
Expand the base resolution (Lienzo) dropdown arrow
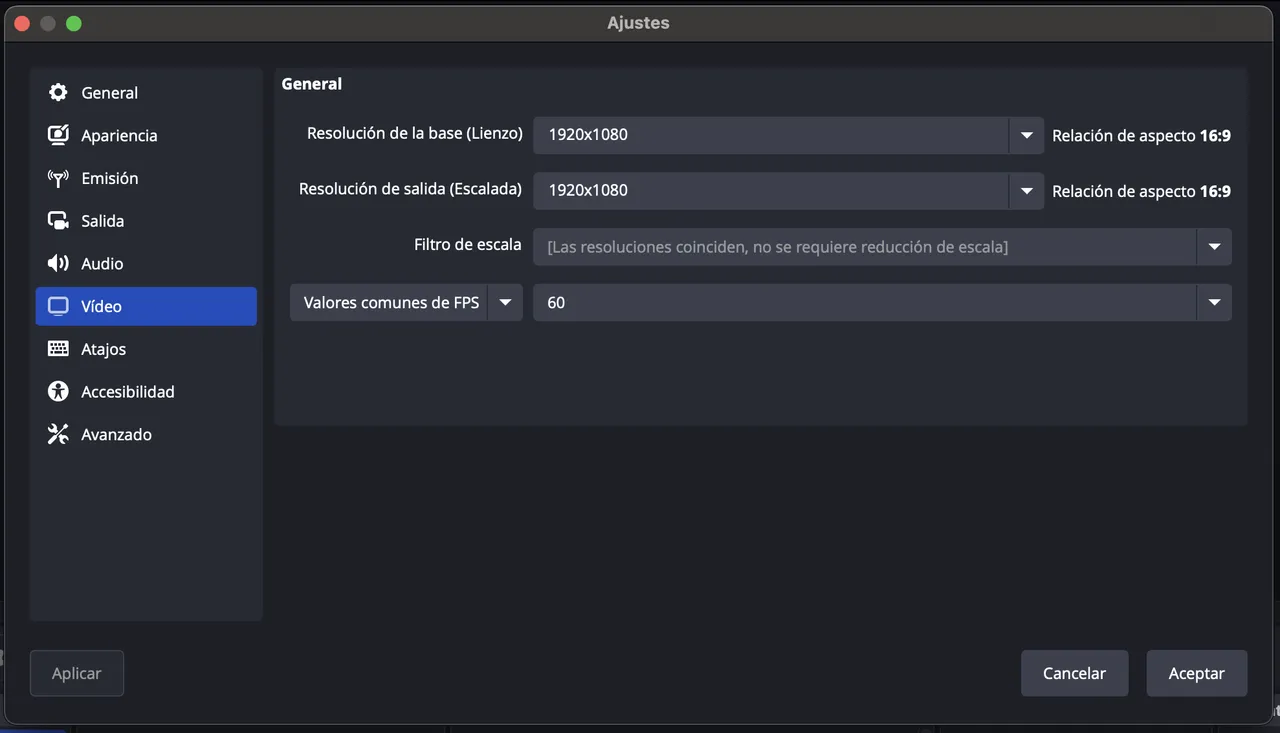coord(1026,135)
